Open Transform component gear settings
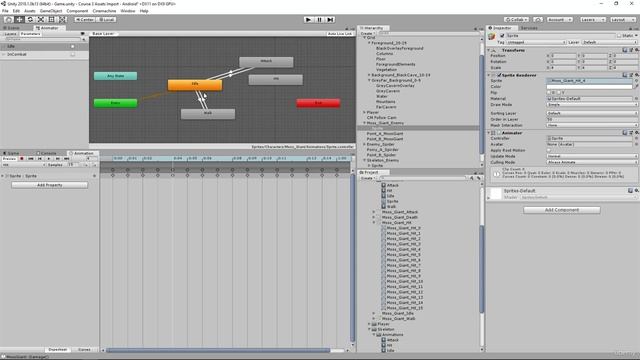The width and height of the screenshot is (640, 360). [x=636, y=50]
